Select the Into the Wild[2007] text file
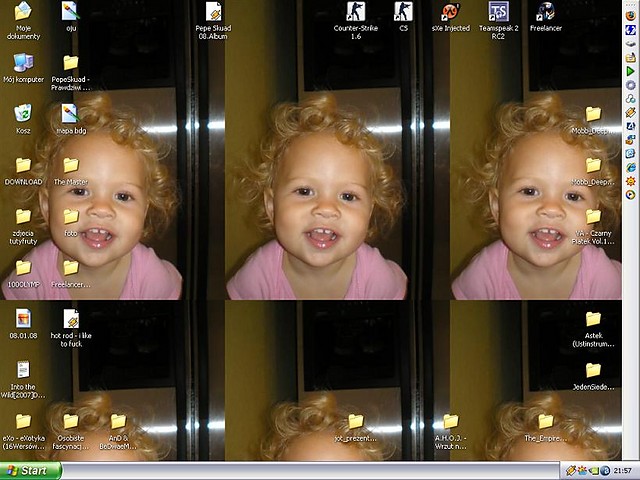The width and height of the screenshot is (640, 480). (x=23, y=380)
